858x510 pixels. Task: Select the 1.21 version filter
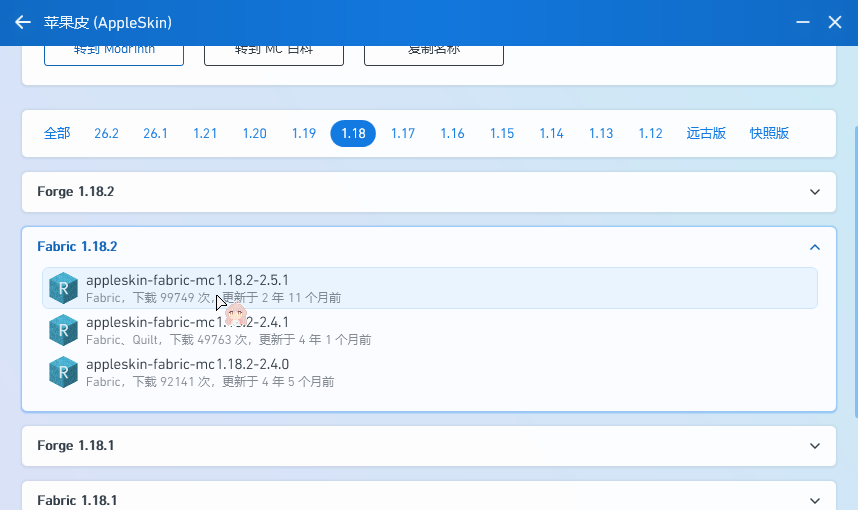pyautogui.click(x=205, y=134)
